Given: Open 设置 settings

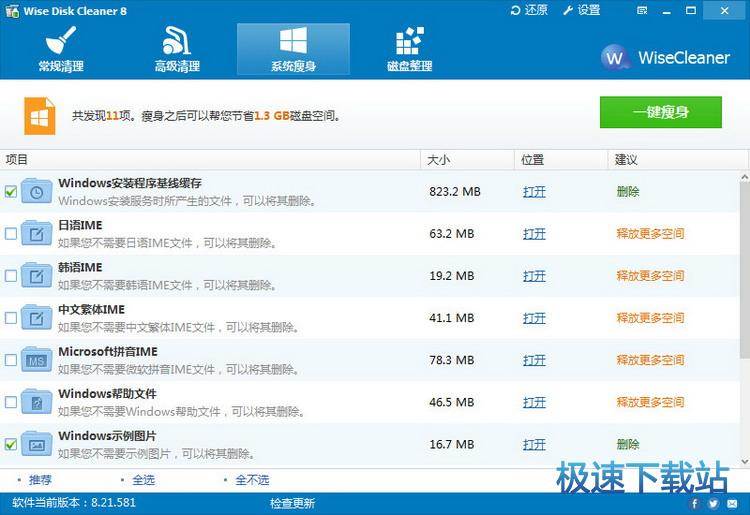Looking at the screenshot, I should [x=582, y=10].
